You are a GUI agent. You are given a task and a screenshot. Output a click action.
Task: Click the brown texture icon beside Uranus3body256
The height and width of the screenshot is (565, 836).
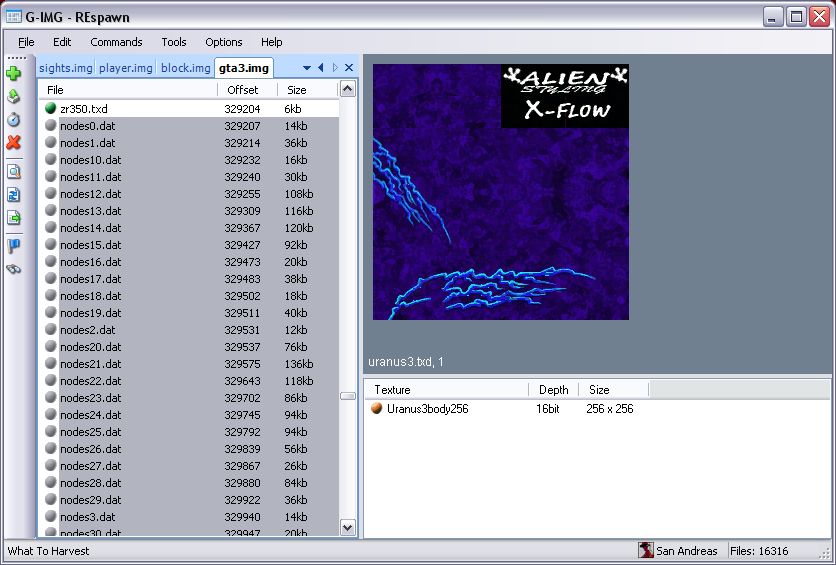[376, 408]
